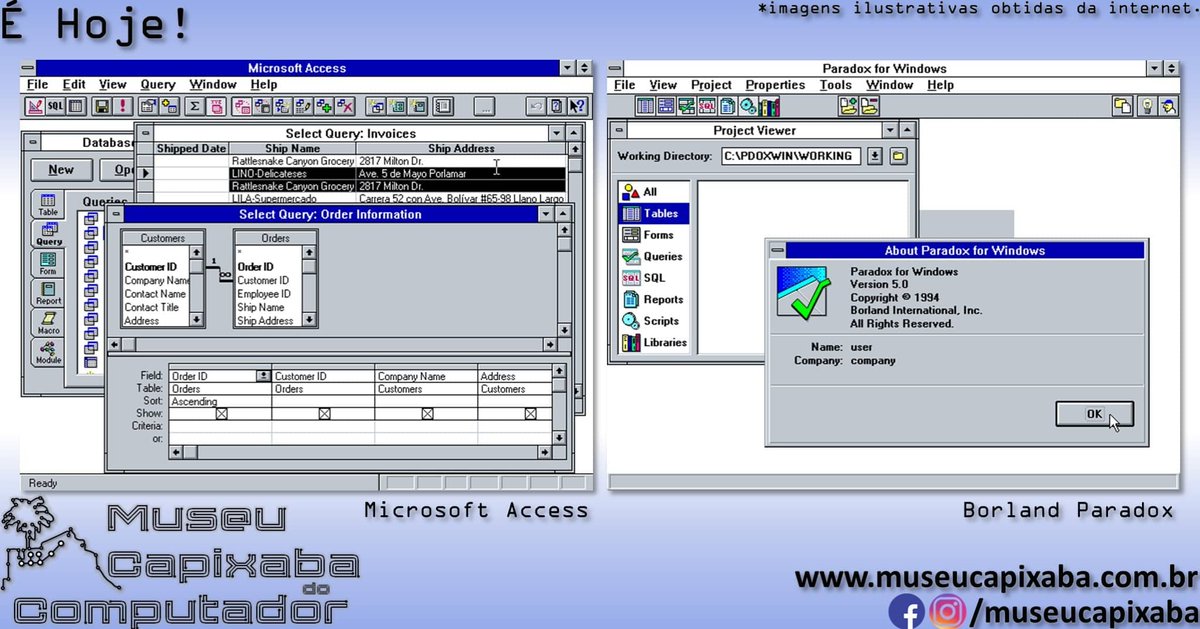Click the Open Report icon in Paradox toolbar
1200x629 pixels.
(x=727, y=106)
